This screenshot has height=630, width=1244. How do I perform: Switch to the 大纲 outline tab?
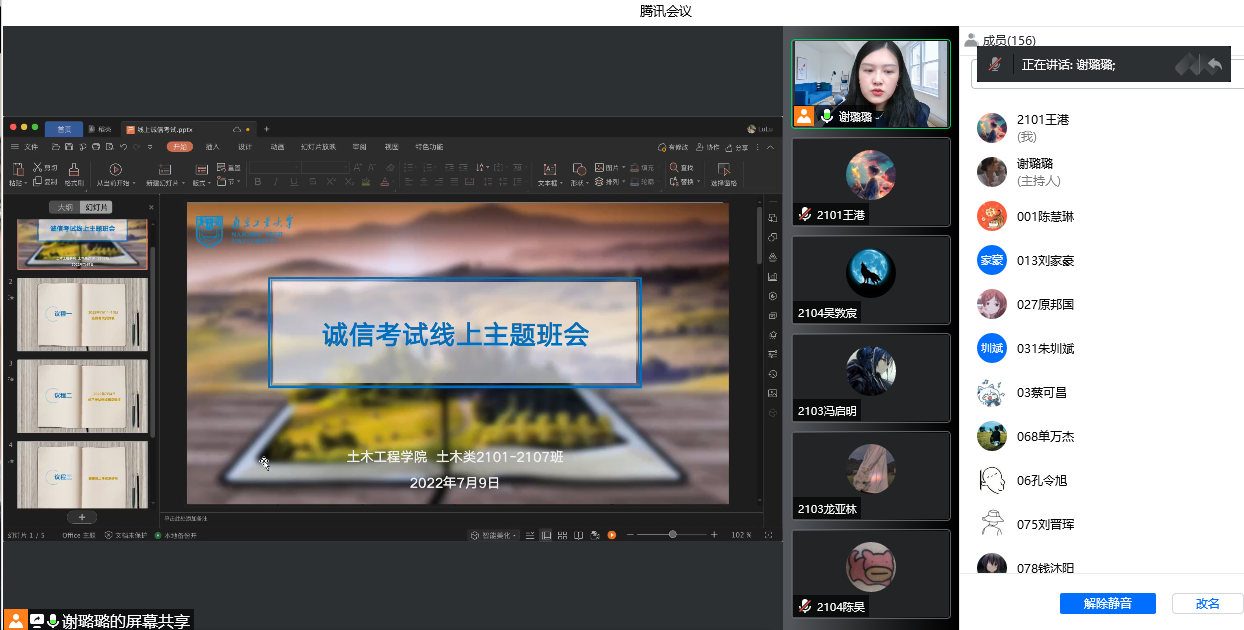click(65, 207)
